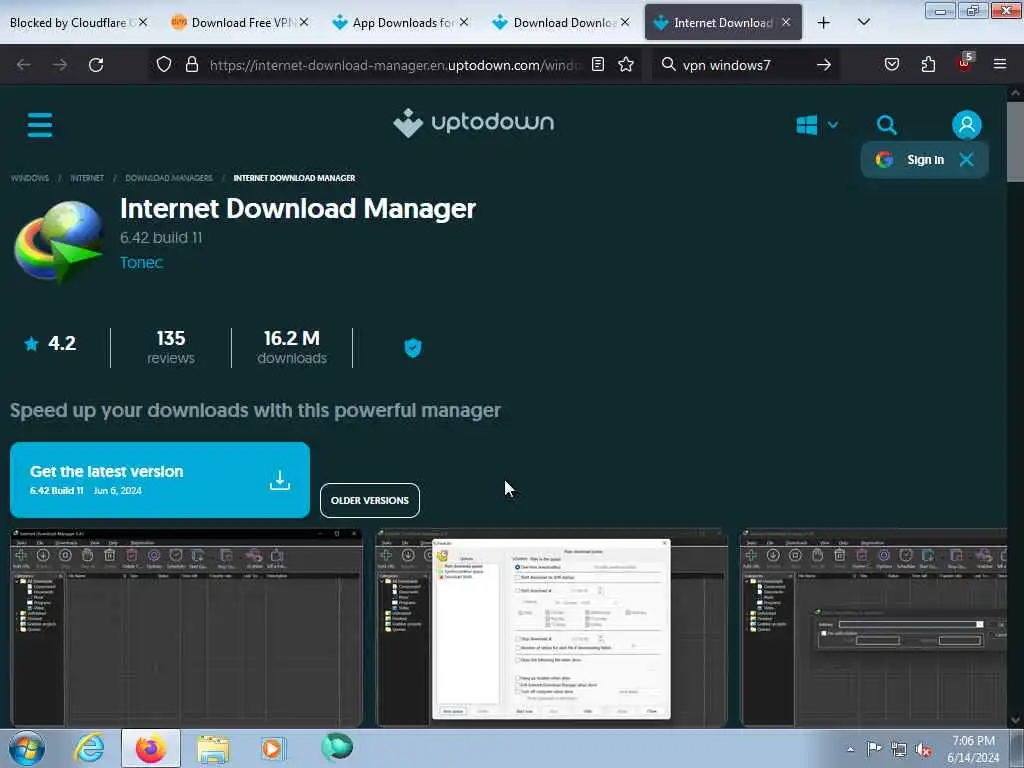The width and height of the screenshot is (1024, 768).
Task: Launch Internet Explorer from taskbar
Action: click(x=89, y=748)
